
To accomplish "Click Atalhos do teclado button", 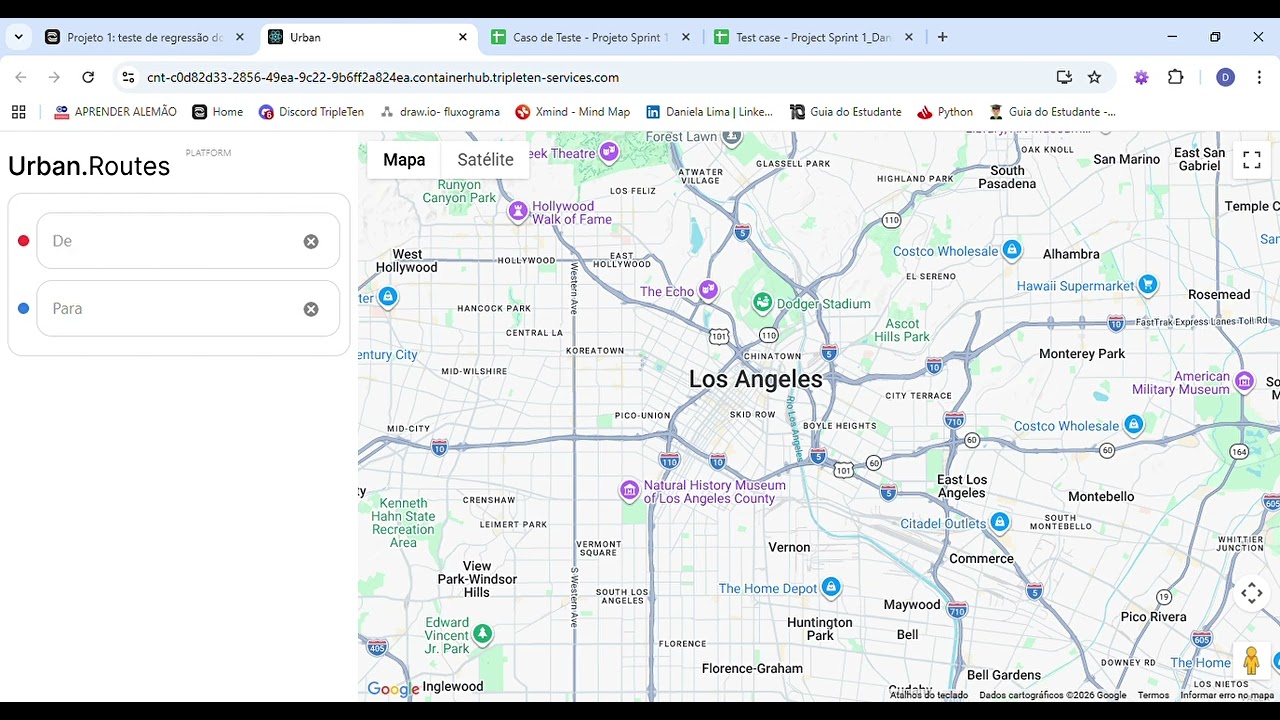I will 929,695.
